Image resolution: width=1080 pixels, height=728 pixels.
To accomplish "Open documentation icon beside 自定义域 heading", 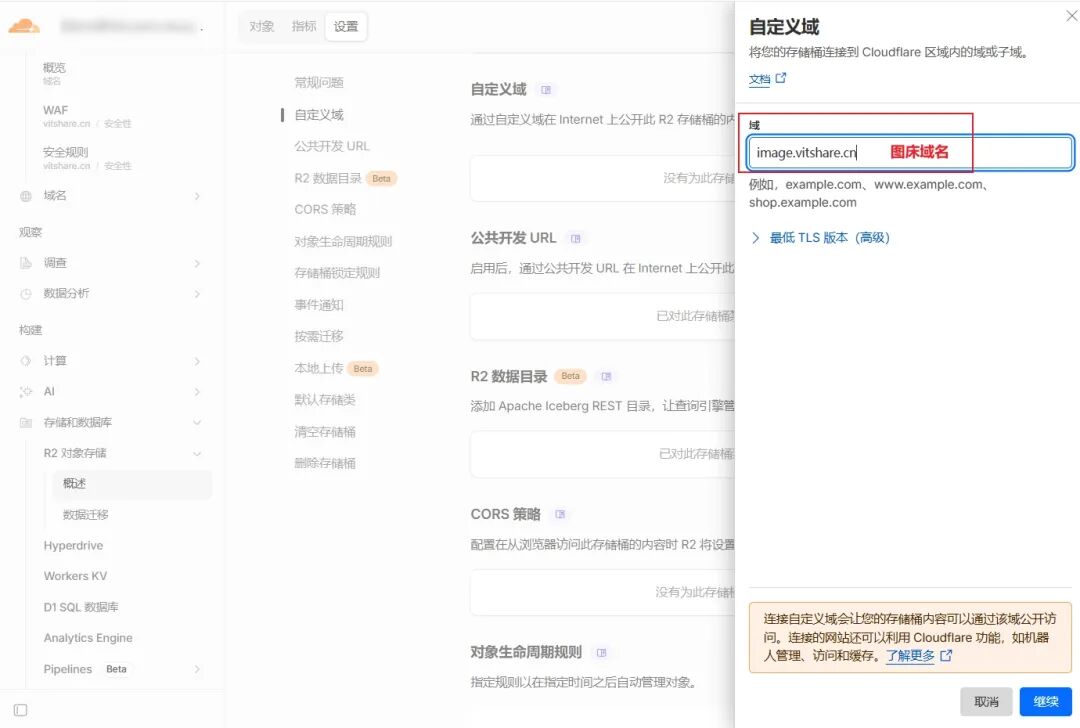I will point(546,90).
